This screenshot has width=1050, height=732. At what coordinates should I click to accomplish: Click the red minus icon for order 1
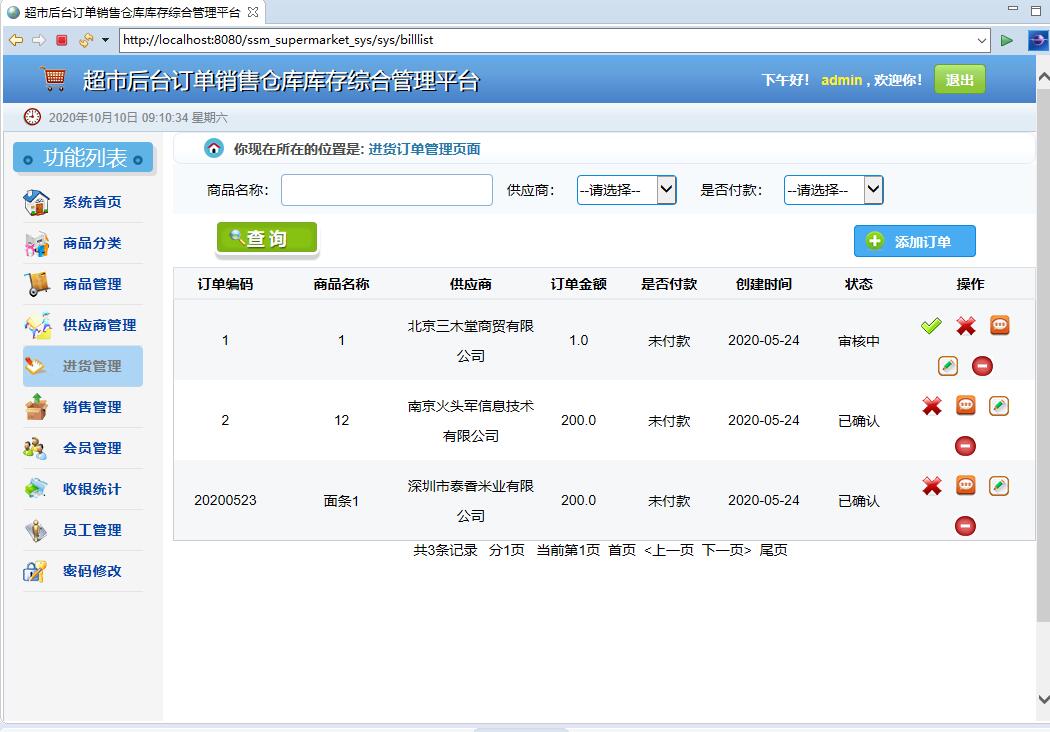[982, 365]
